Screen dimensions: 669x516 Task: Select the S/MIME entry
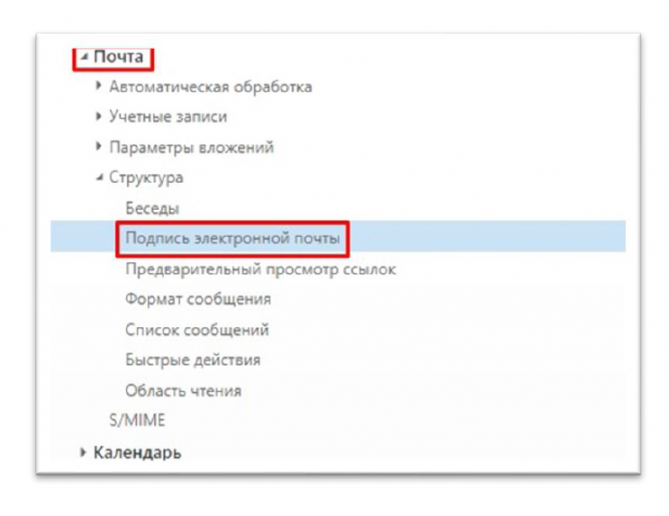coord(137,420)
